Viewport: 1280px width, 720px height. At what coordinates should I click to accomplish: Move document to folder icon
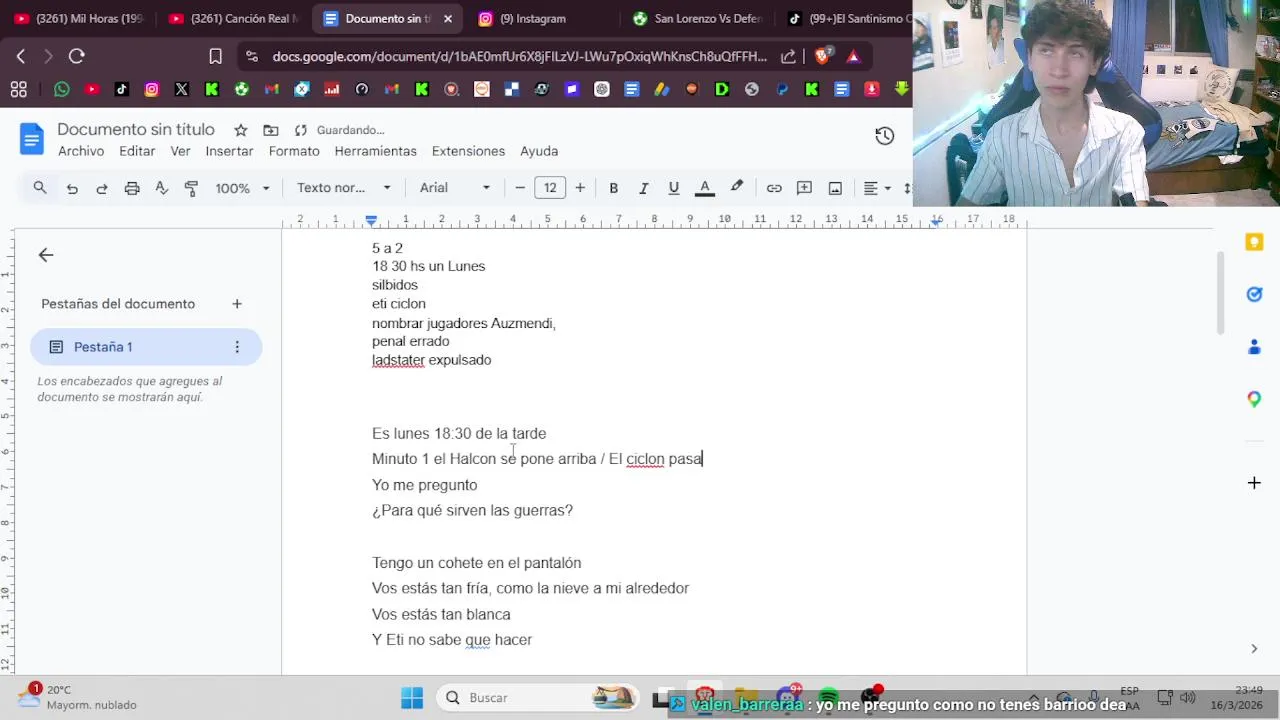pos(271,130)
